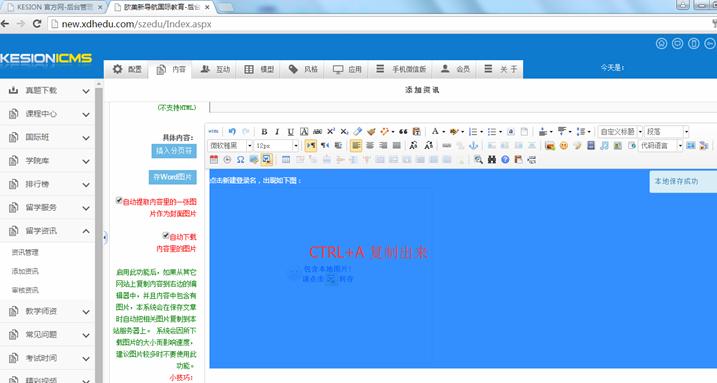Insert music with the music note icon
Viewport: 717px width, 383px height.
(x=604, y=145)
